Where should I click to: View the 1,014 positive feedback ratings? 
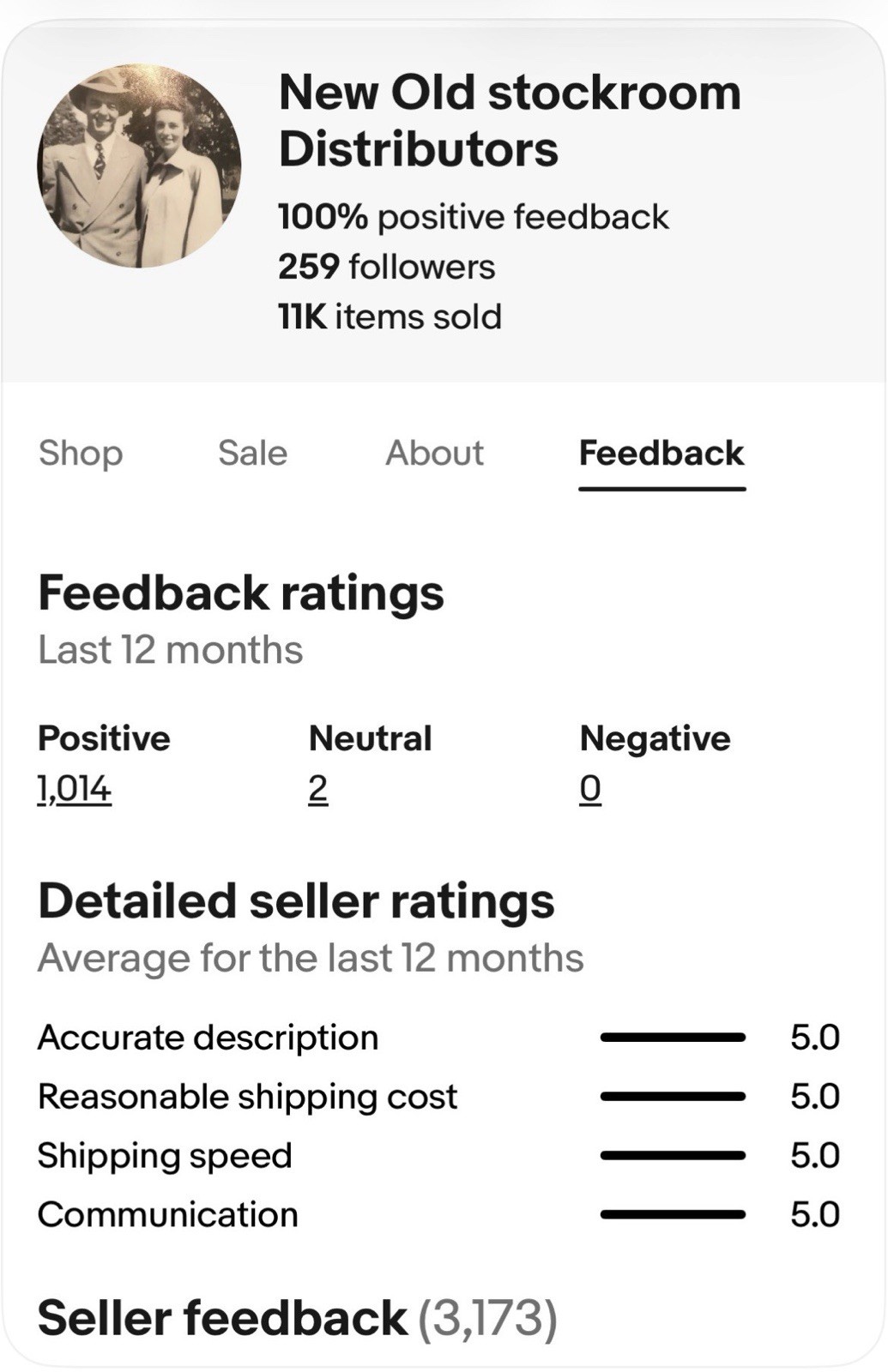[75, 788]
